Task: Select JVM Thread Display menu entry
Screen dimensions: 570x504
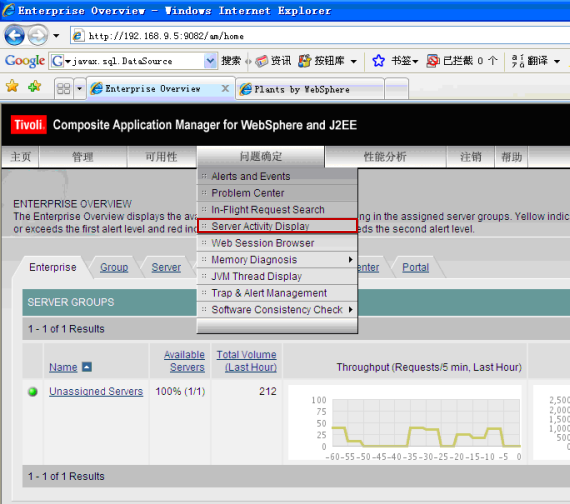Action: coord(277,276)
